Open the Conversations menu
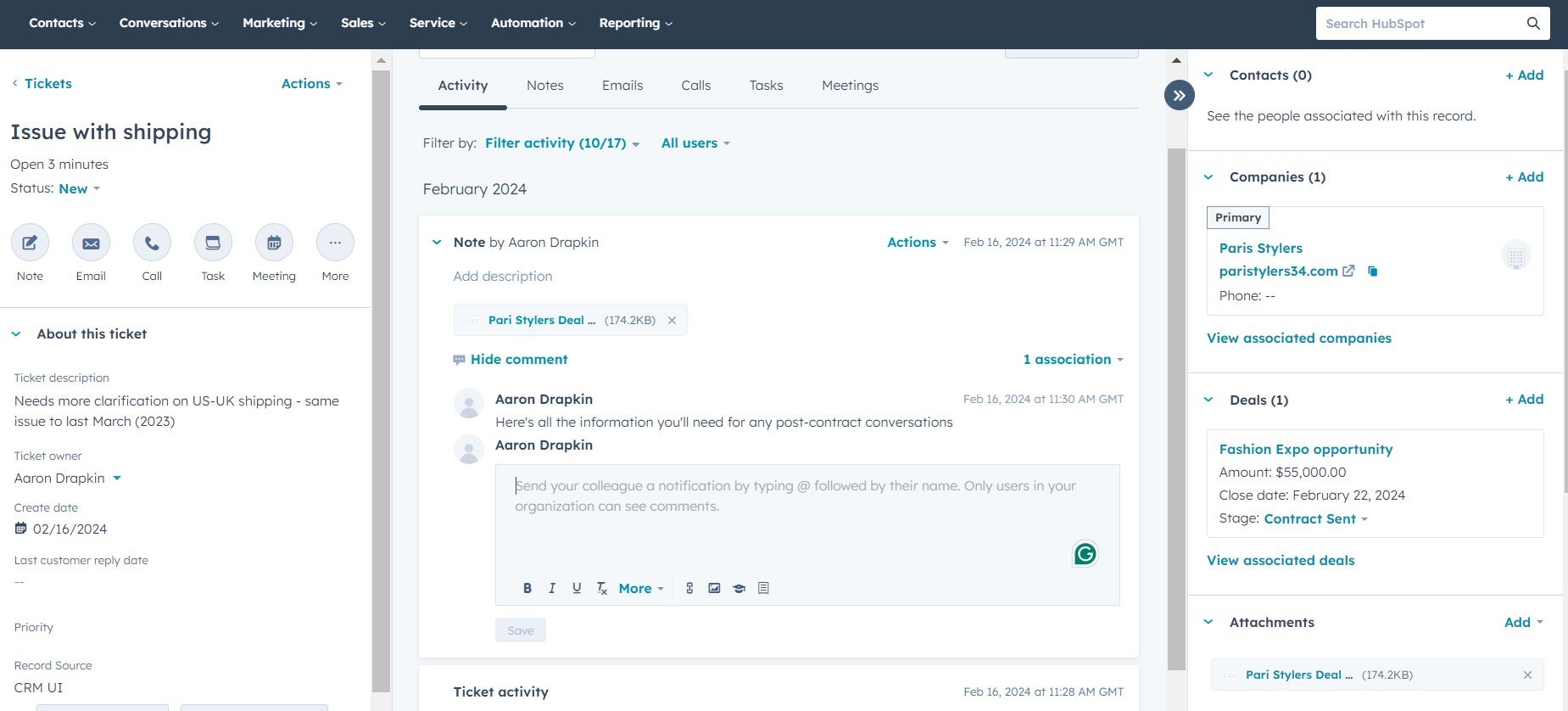Viewport: 1568px width, 711px height. [x=169, y=23]
